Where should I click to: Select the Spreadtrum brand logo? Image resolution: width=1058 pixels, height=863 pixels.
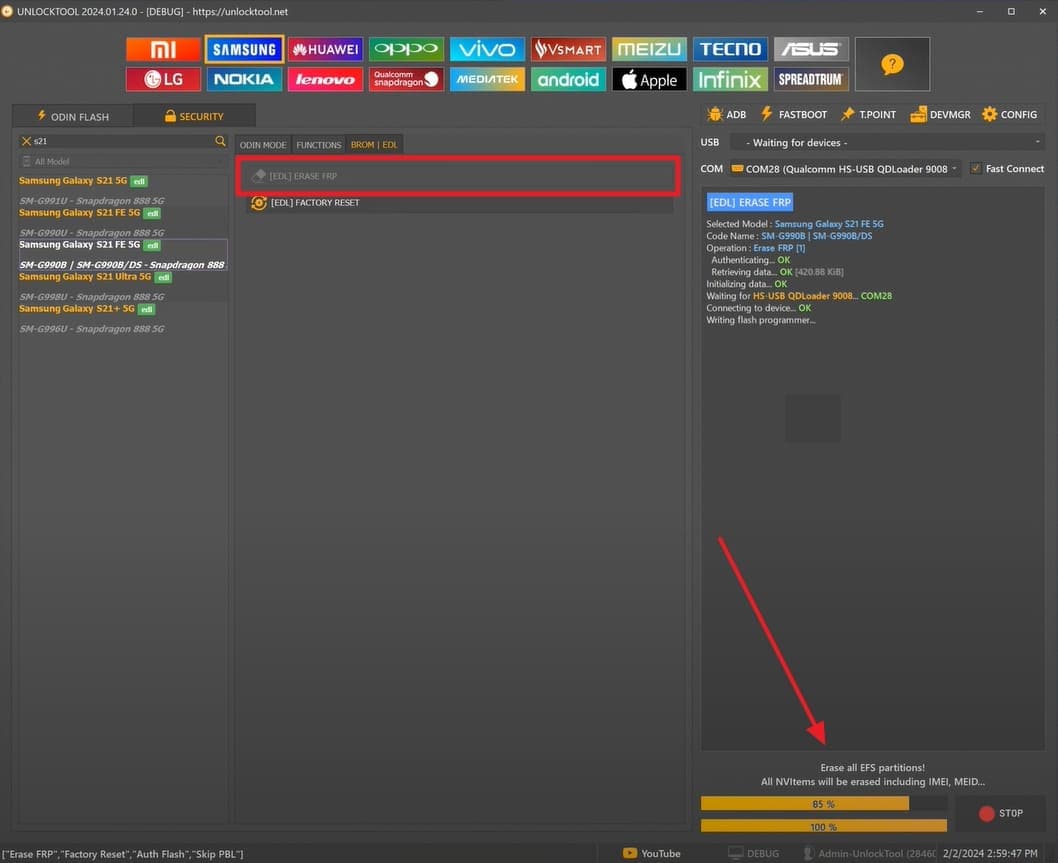[811, 79]
